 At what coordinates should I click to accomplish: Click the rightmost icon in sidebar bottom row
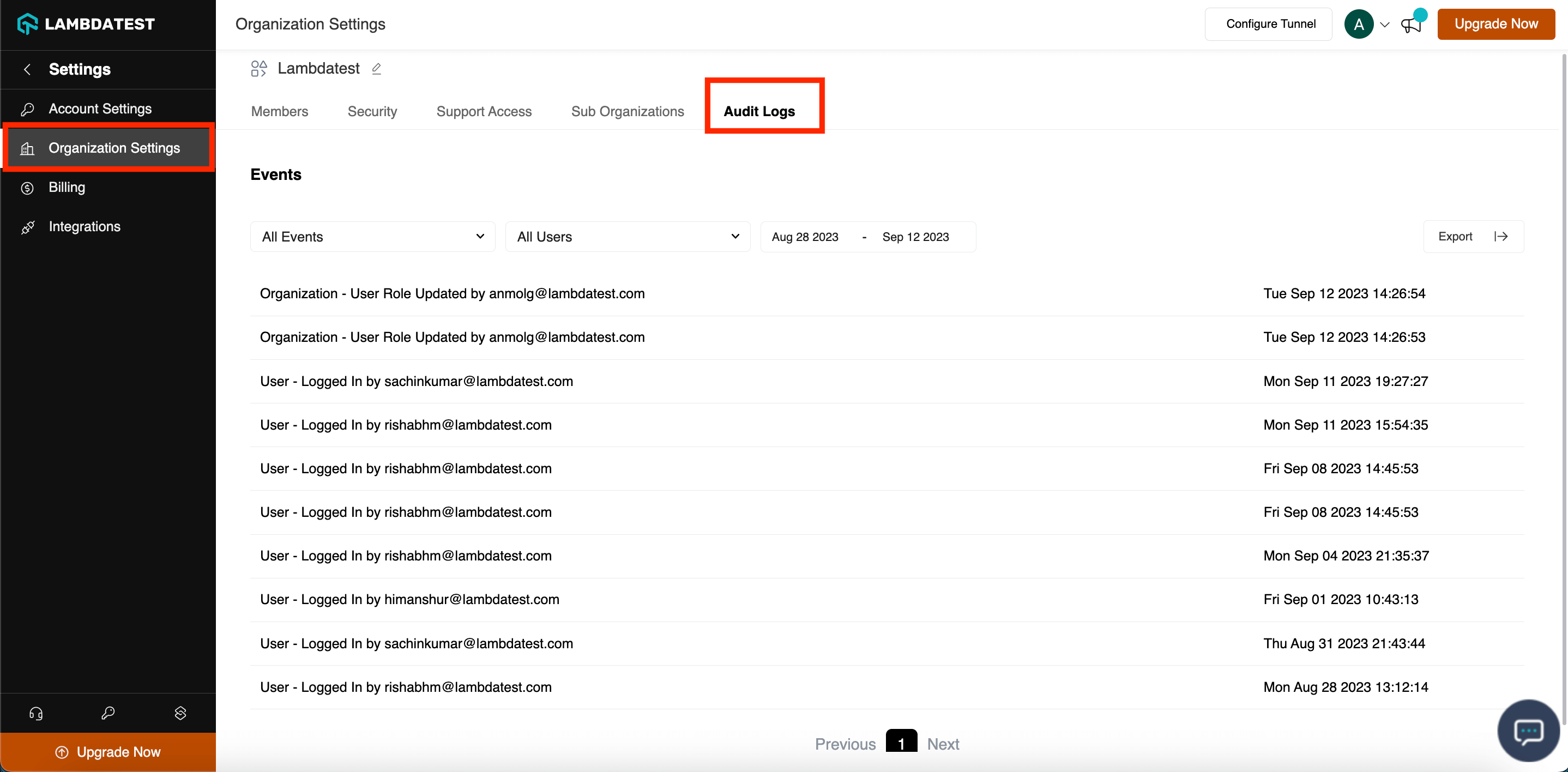180,713
